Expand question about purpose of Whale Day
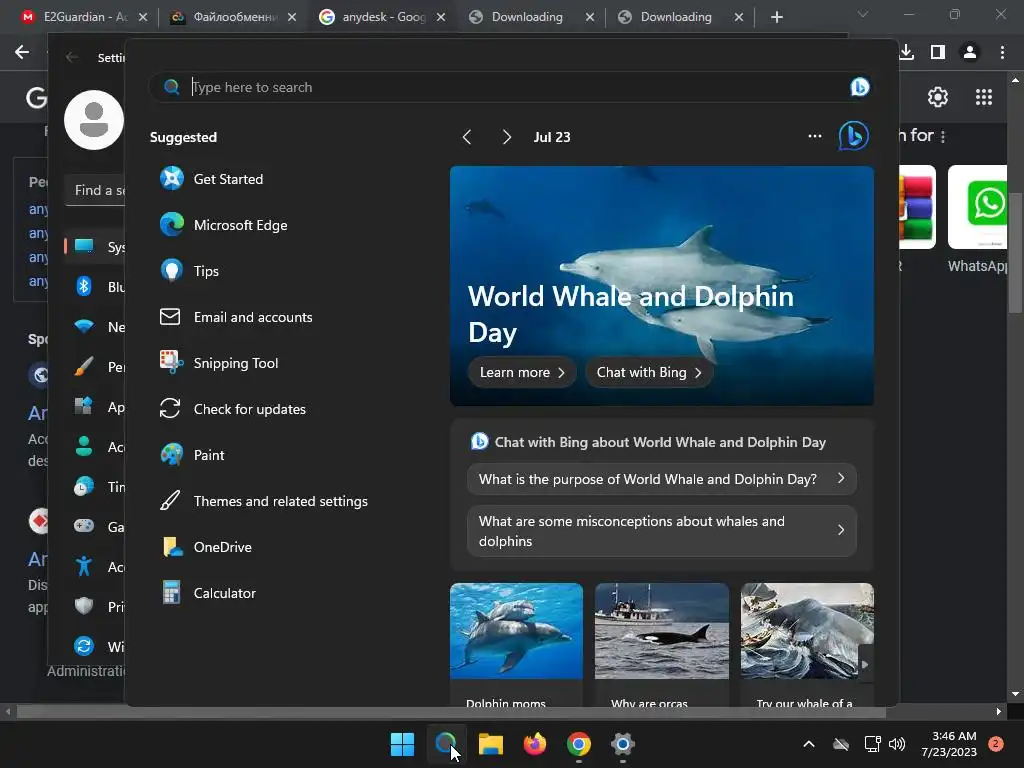 pyautogui.click(x=662, y=479)
